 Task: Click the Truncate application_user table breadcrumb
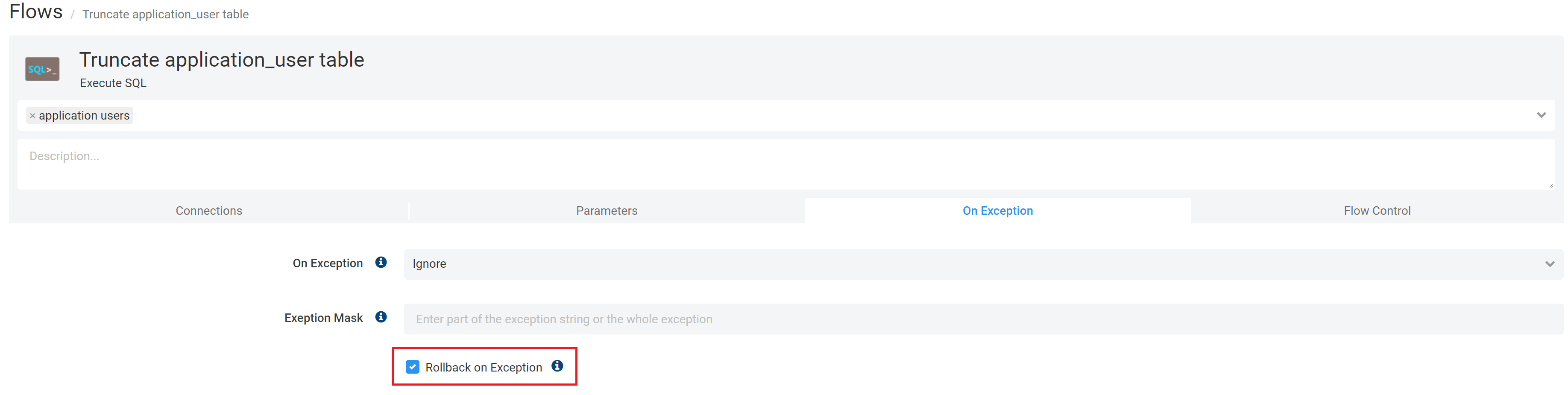tap(165, 13)
